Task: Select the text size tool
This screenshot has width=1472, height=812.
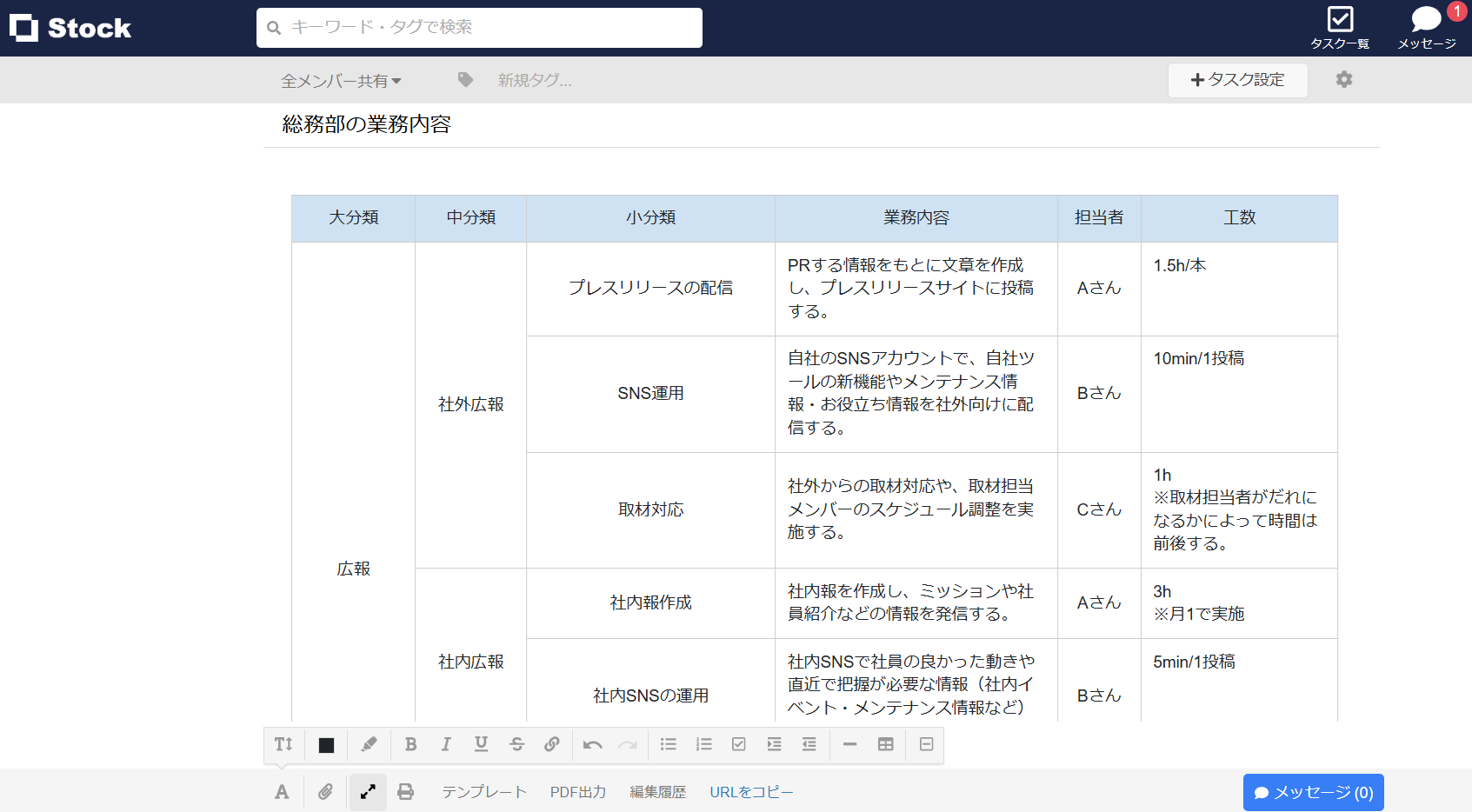Action: pos(283,744)
